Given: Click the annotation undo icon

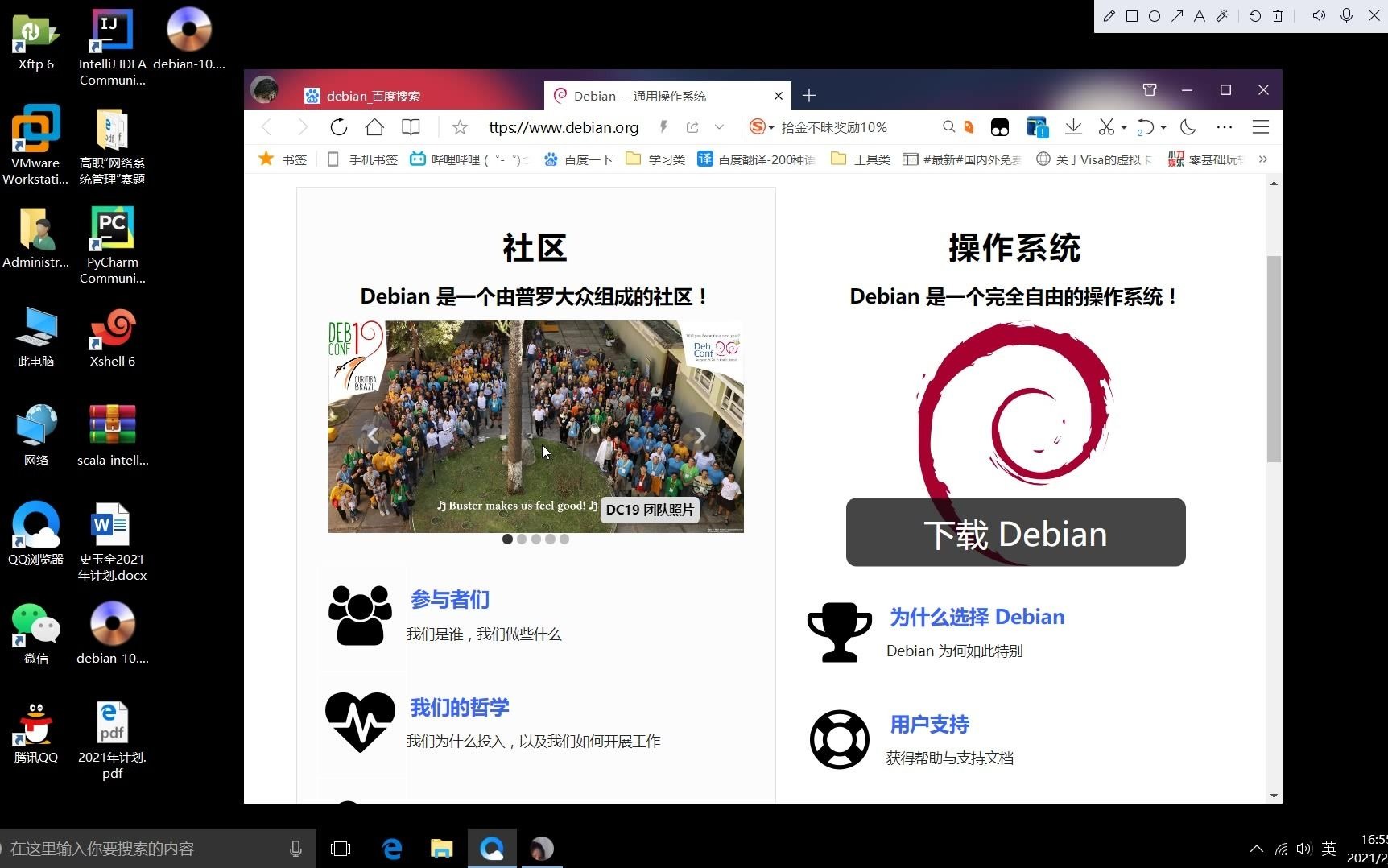Looking at the screenshot, I should pos(1254,16).
